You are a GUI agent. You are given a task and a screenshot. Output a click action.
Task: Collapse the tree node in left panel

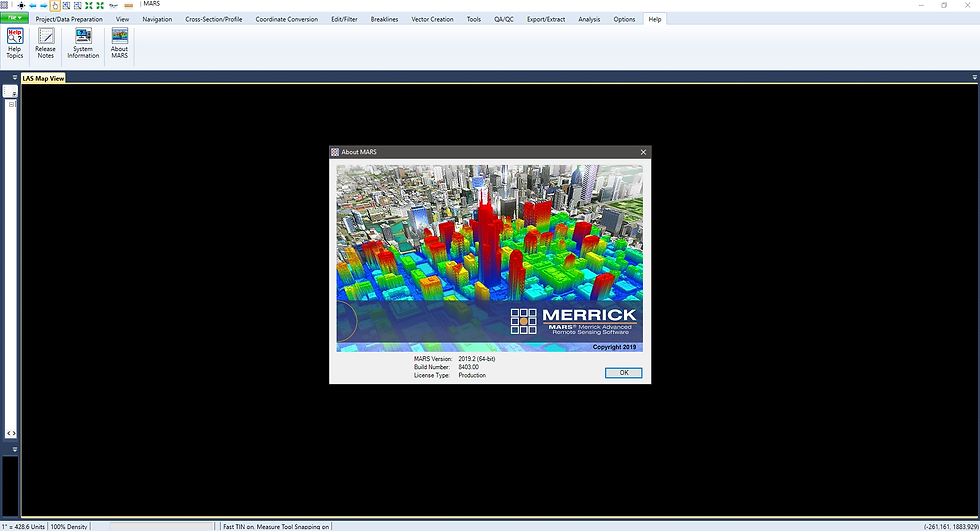[x=11, y=104]
